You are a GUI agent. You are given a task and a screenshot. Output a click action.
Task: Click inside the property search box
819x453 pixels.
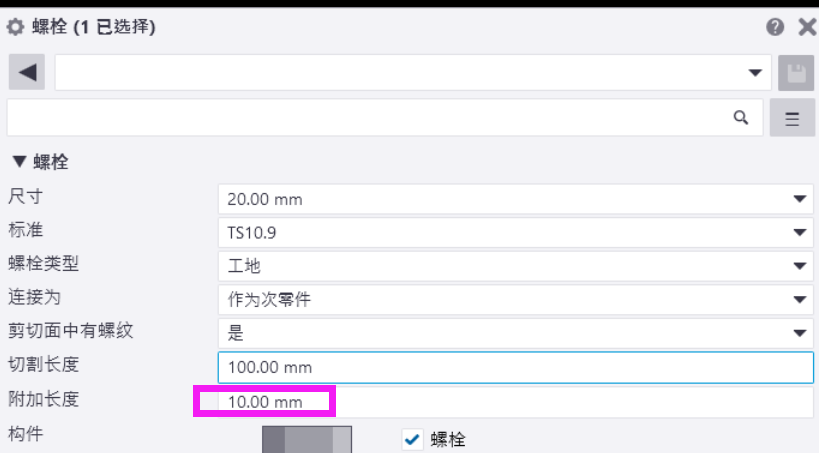click(370, 117)
